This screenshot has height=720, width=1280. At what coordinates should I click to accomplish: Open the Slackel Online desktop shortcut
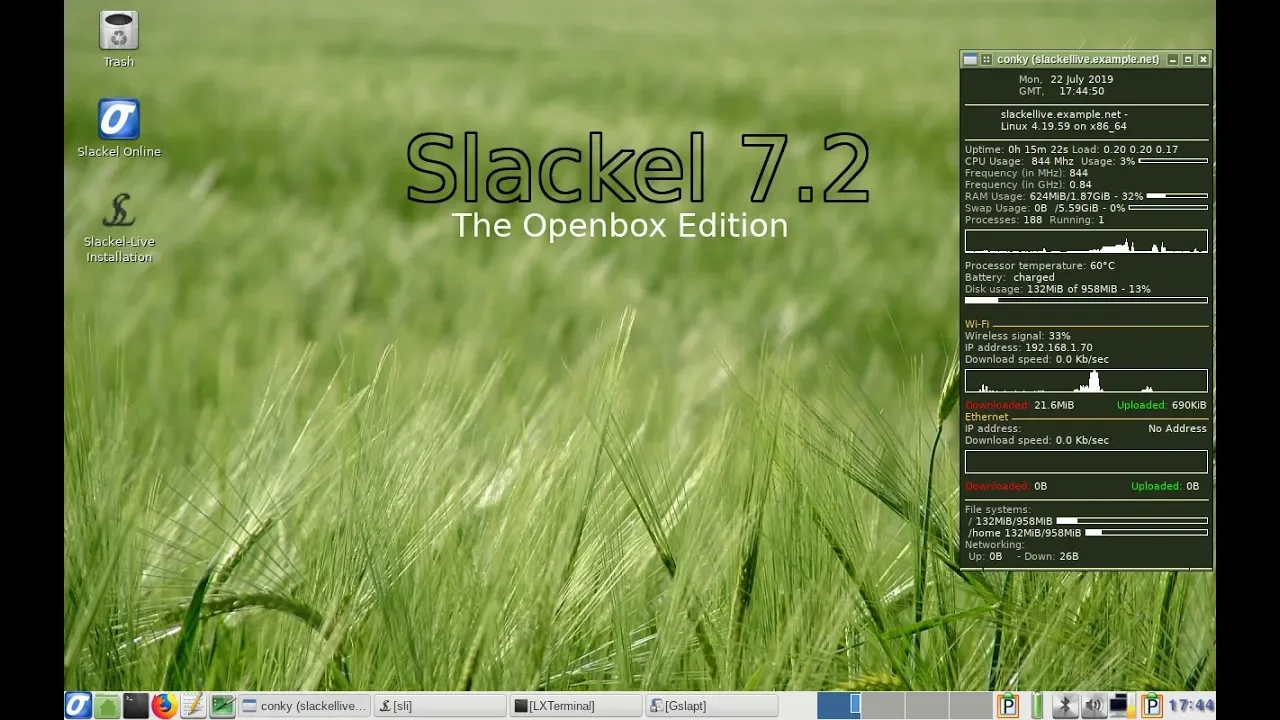pos(119,119)
